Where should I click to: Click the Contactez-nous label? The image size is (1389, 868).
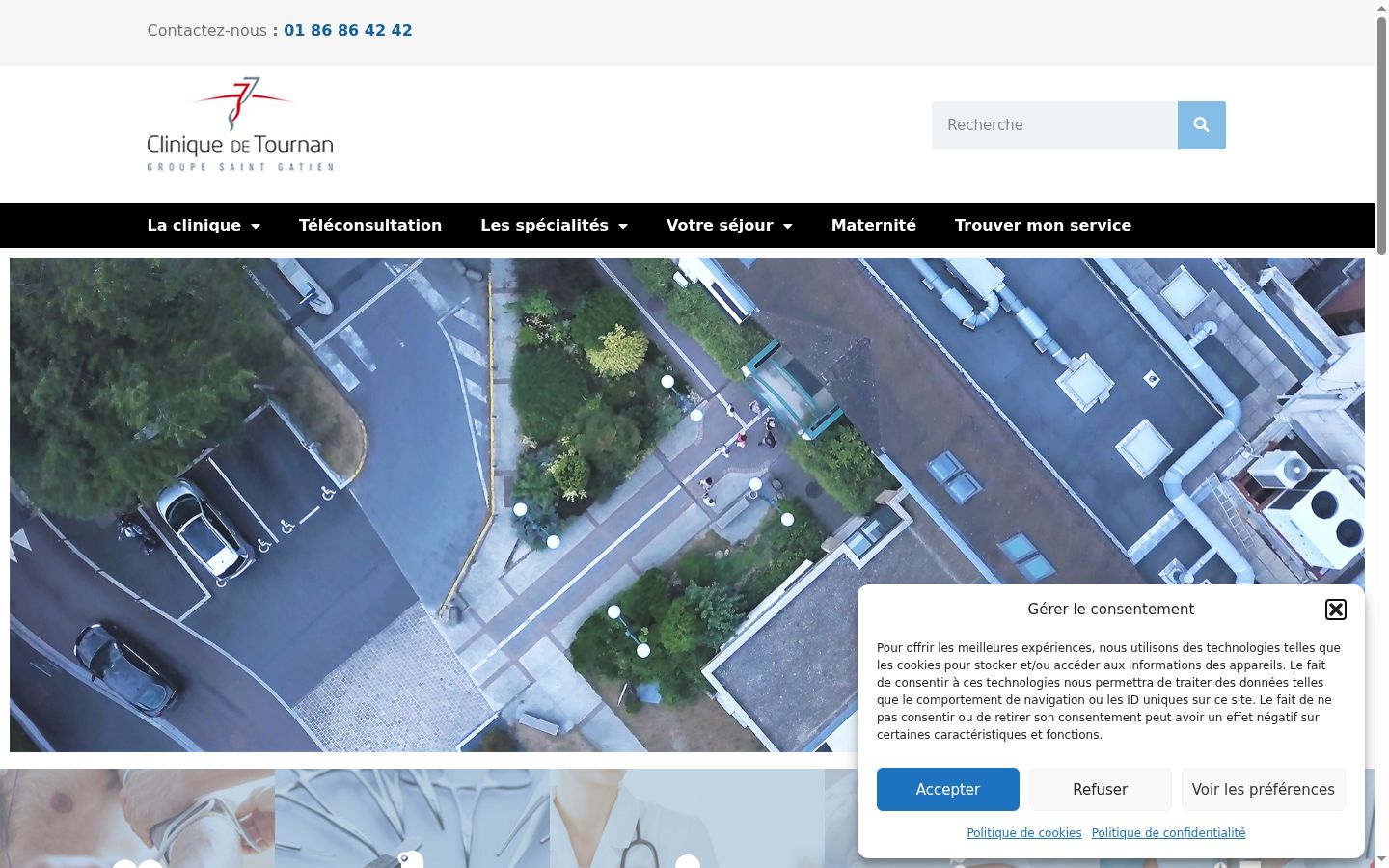pyautogui.click(x=206, y=31)
